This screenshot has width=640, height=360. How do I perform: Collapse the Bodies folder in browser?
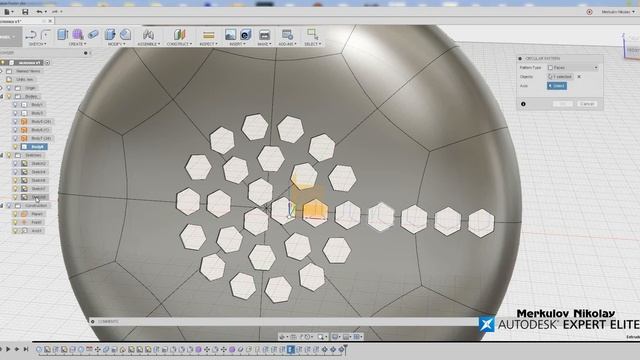2,96
